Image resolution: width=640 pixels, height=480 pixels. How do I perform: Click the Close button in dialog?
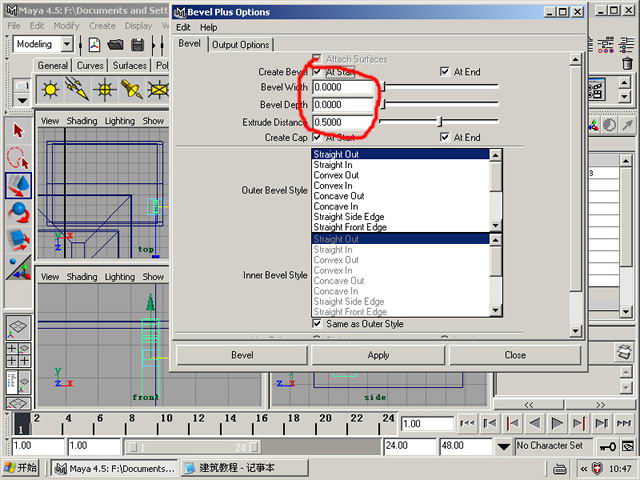(x=515, y=355)
